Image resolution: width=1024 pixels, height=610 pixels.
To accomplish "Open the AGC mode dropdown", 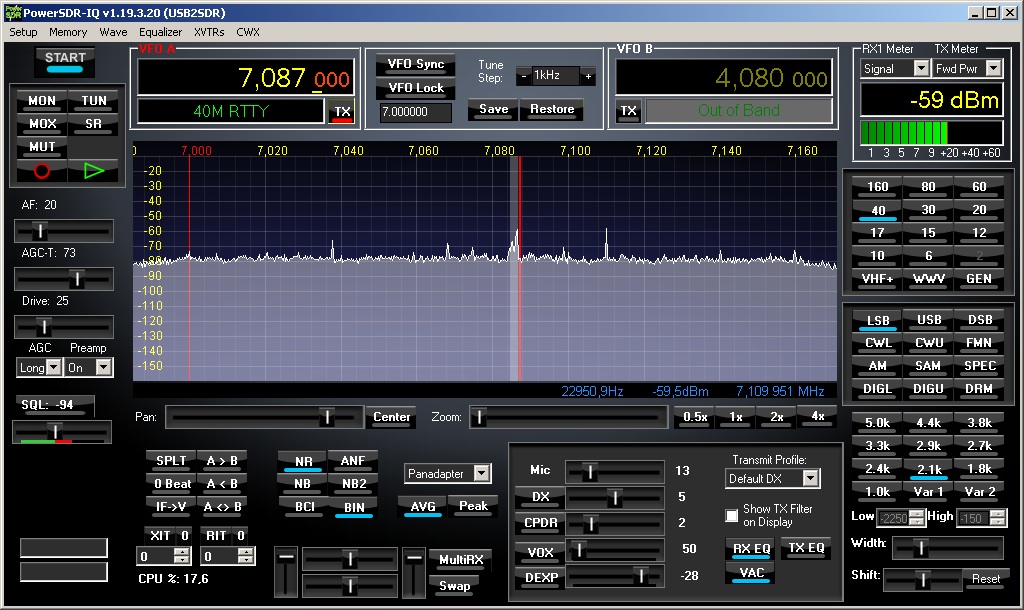I will click(x=54, y=368).
